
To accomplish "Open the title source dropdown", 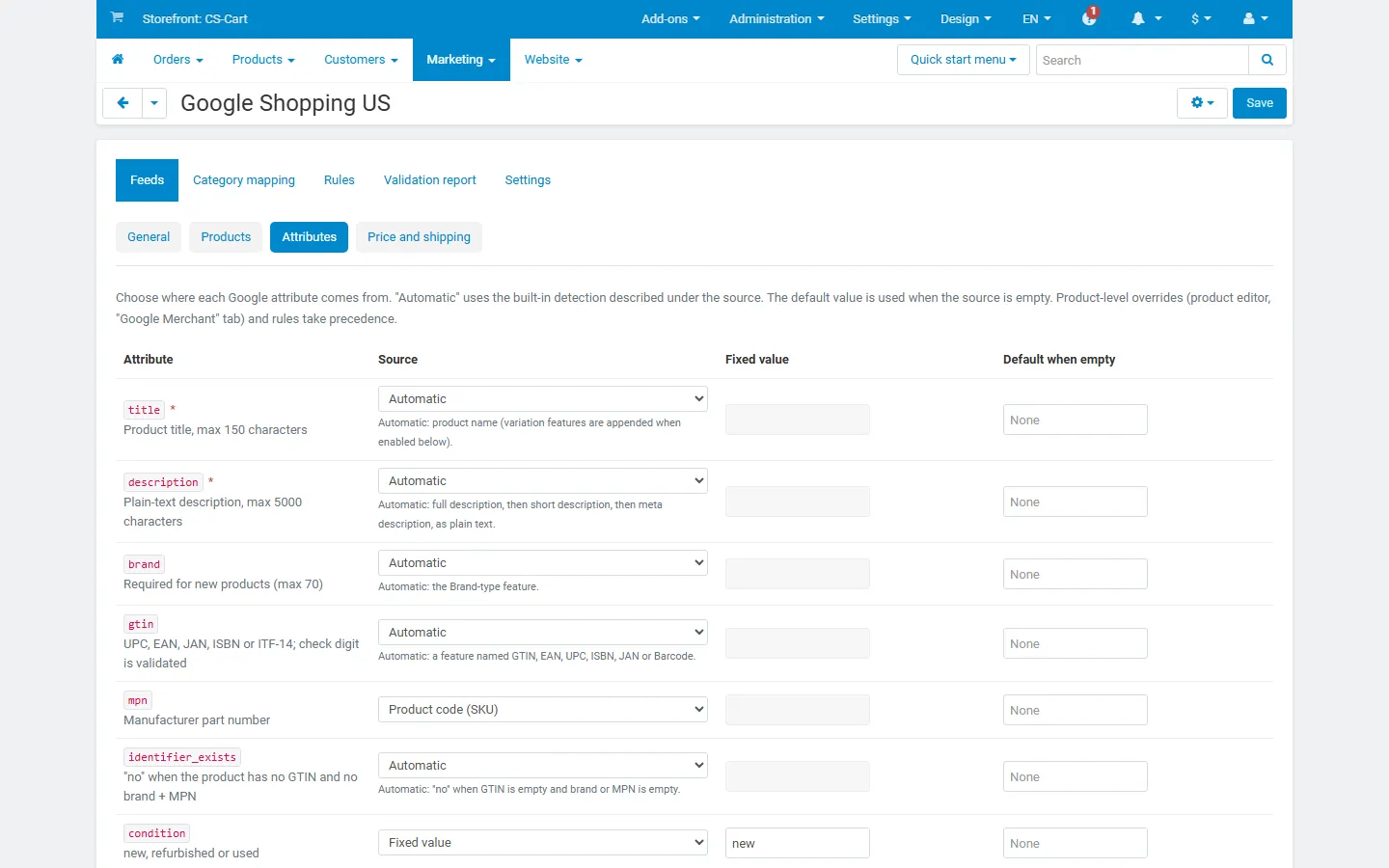I will 543,398.
